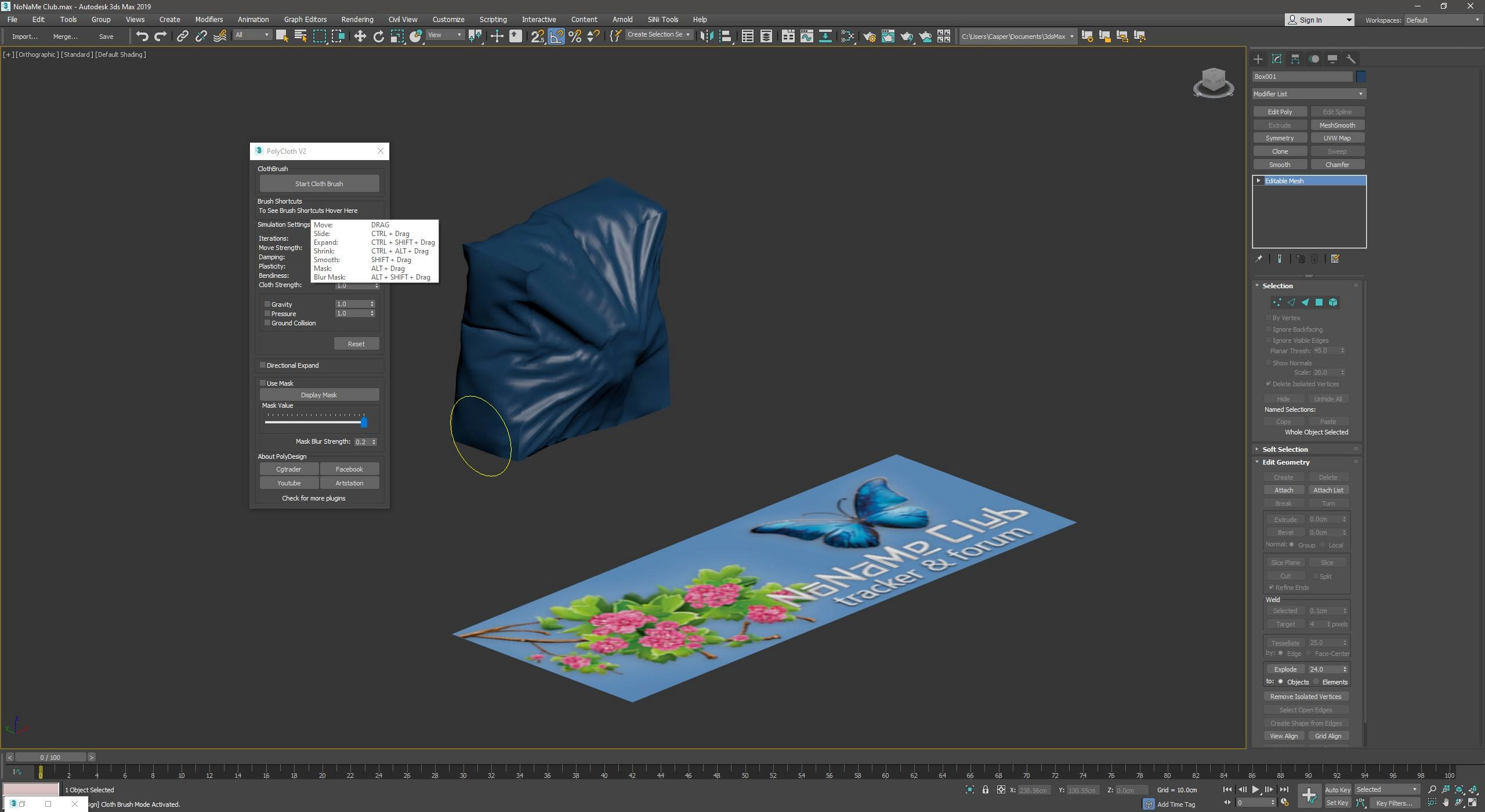Enable the Directional Expand checkbox
The width and height of the screenshot is (1485, 812).
point(263,365)
